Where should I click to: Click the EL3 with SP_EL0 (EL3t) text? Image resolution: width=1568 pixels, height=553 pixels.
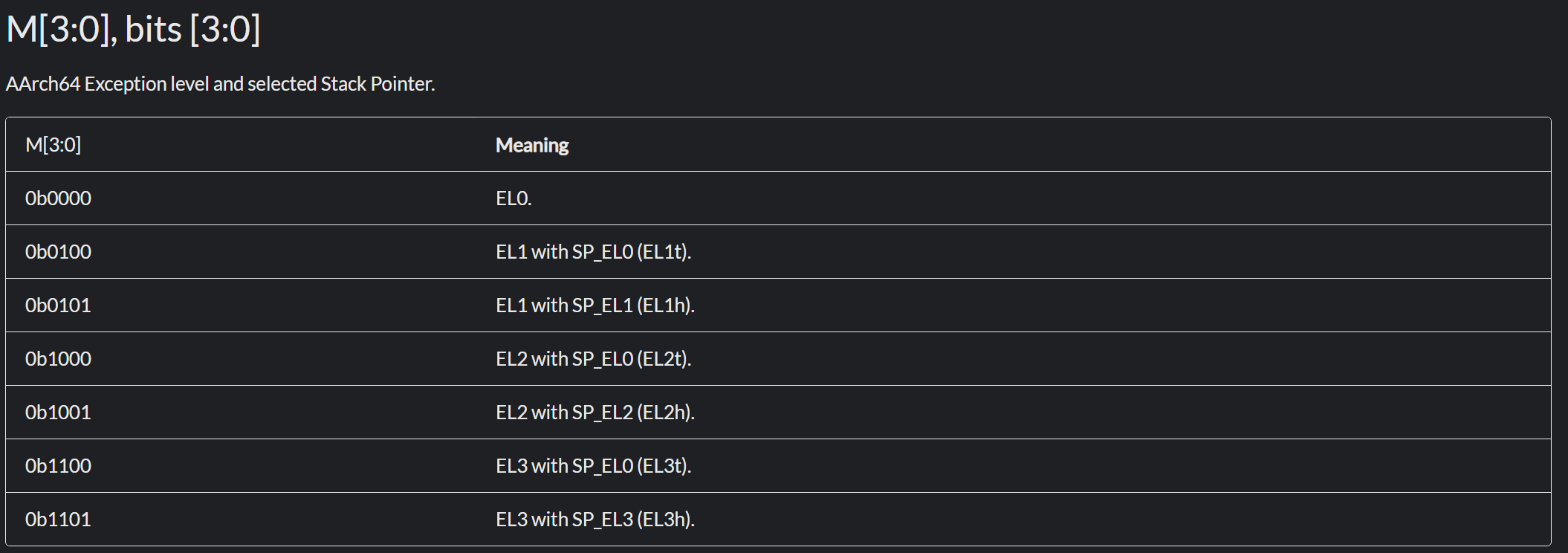(593, 466)
